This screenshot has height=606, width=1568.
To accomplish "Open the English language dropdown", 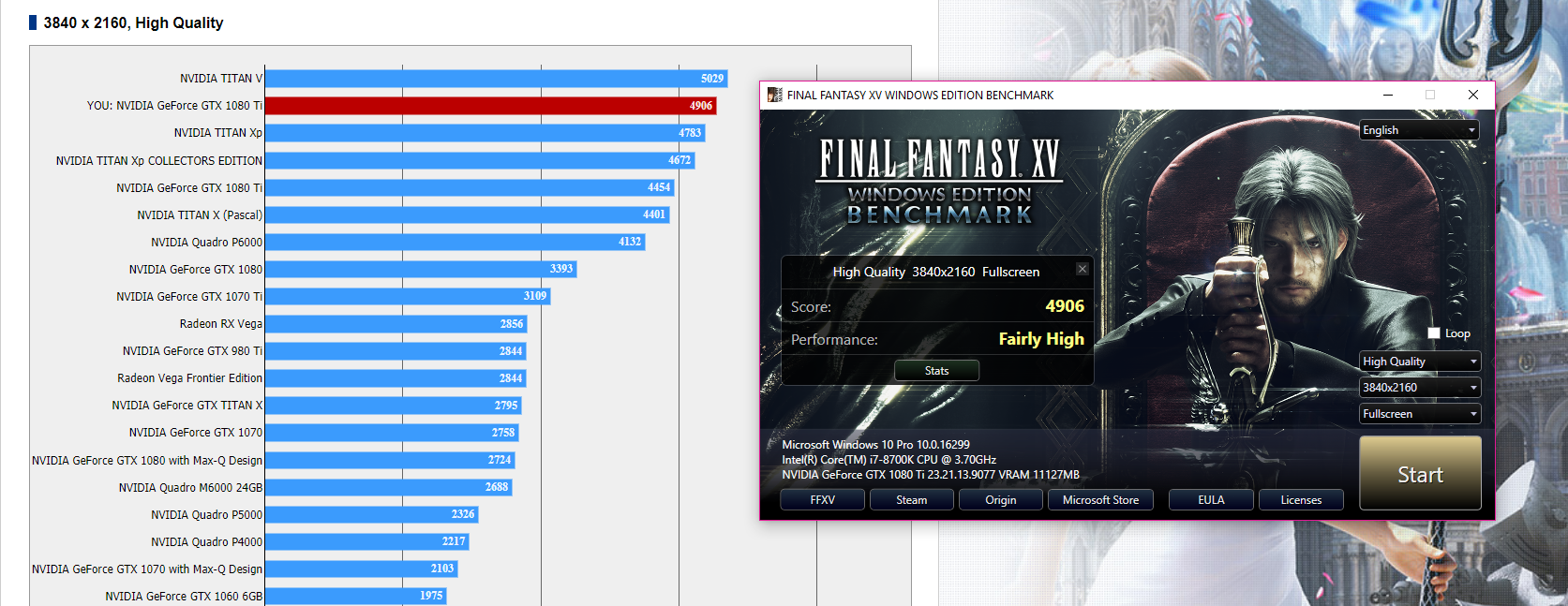I will 1420,130.
